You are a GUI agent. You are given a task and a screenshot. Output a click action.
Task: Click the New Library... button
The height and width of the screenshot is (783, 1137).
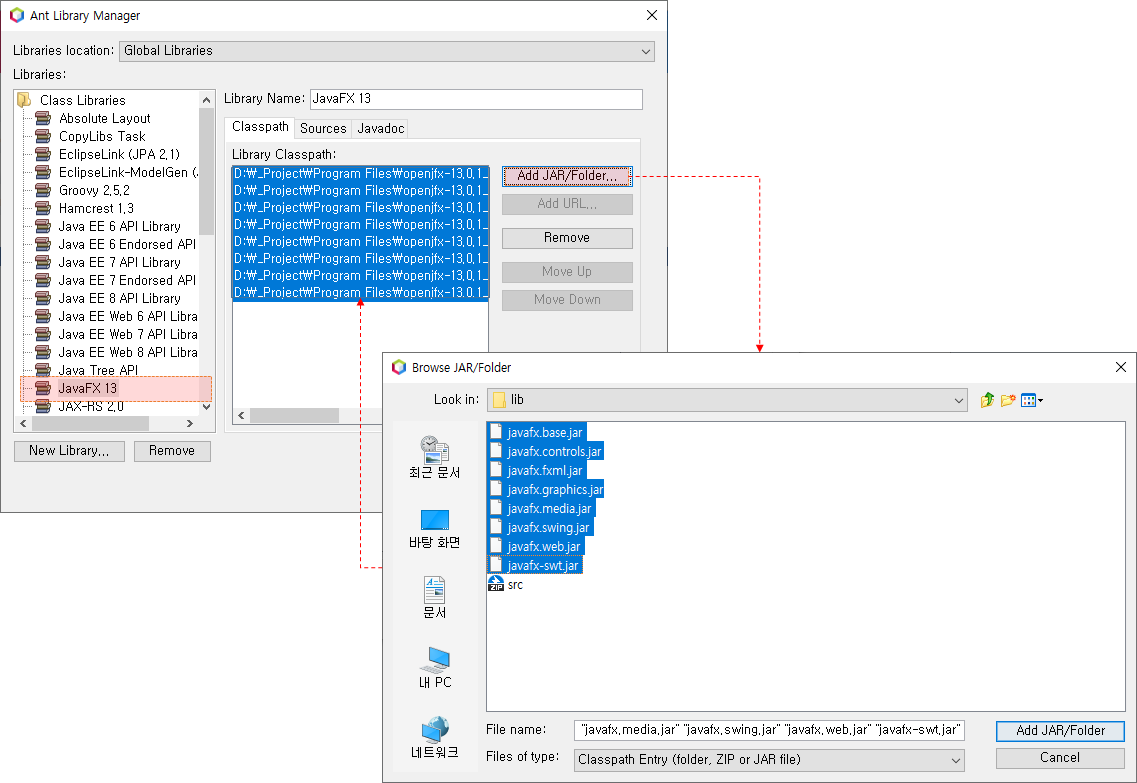pos(69,451)
